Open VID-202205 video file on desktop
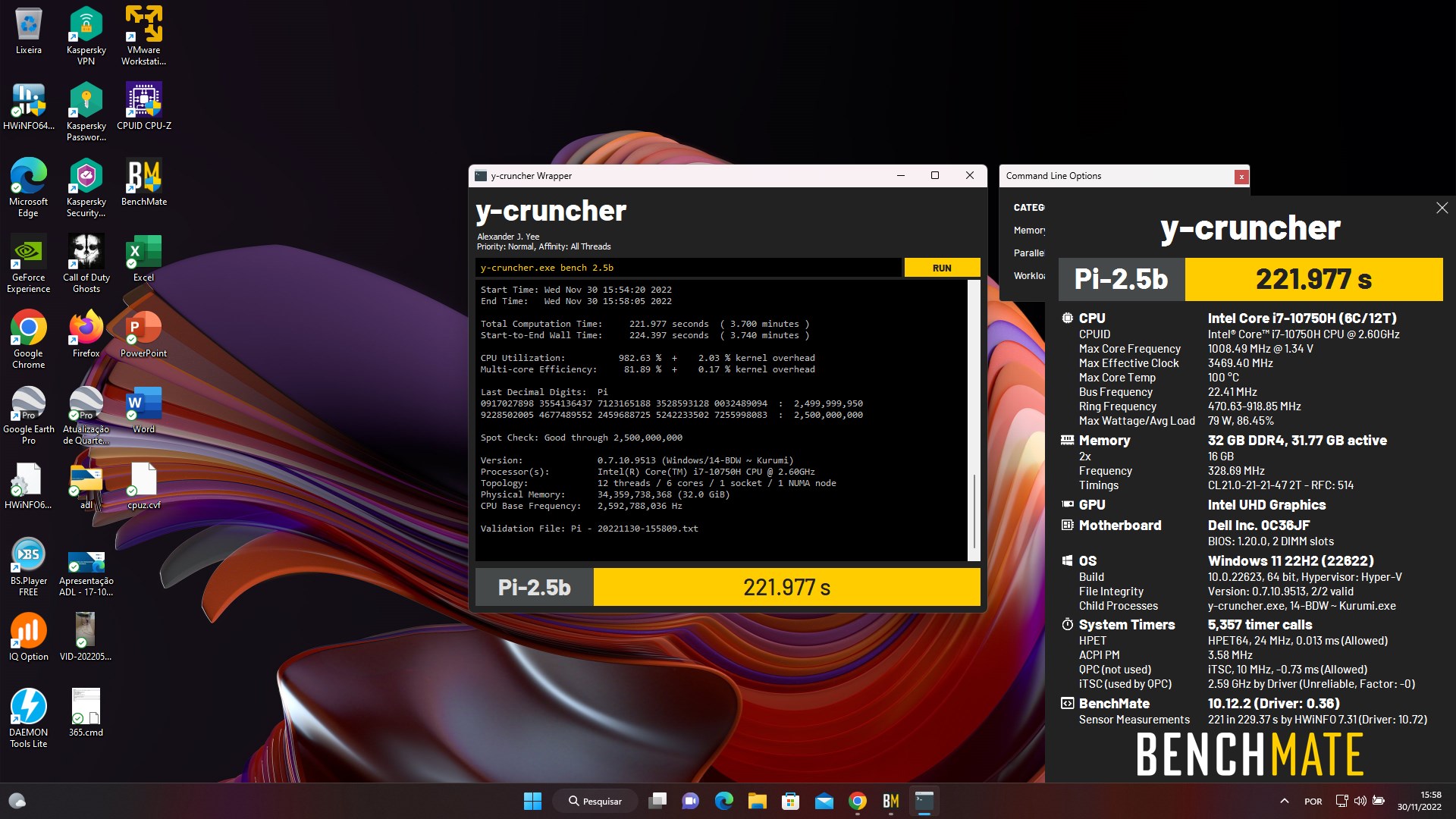Viewport: 1456px width, 819px height. (86, 638)
